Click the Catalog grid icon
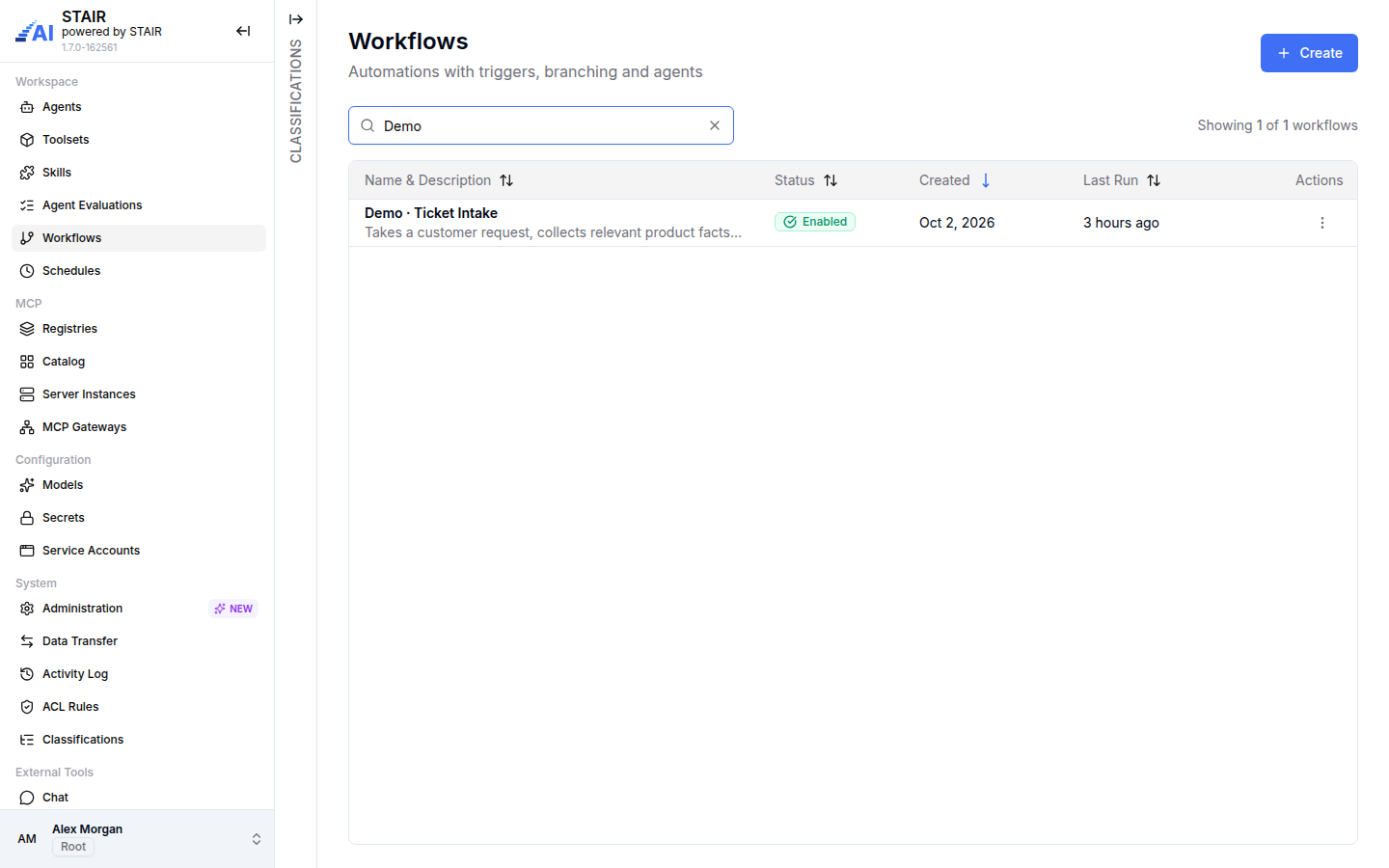The width and height of the screenshot is (1389, 868). pyautogui.click(x=27, y=362)
